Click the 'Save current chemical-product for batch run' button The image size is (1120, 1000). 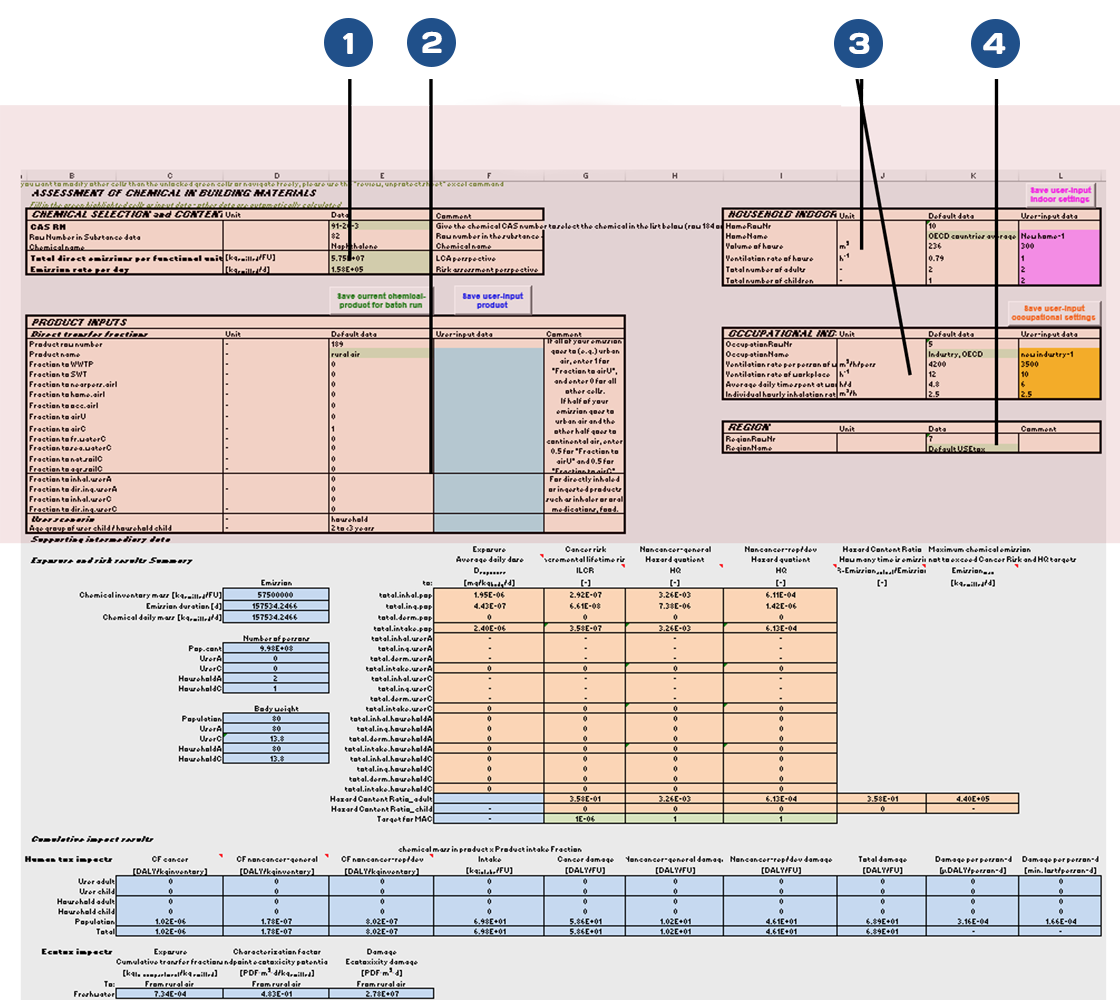pos(381,302)
